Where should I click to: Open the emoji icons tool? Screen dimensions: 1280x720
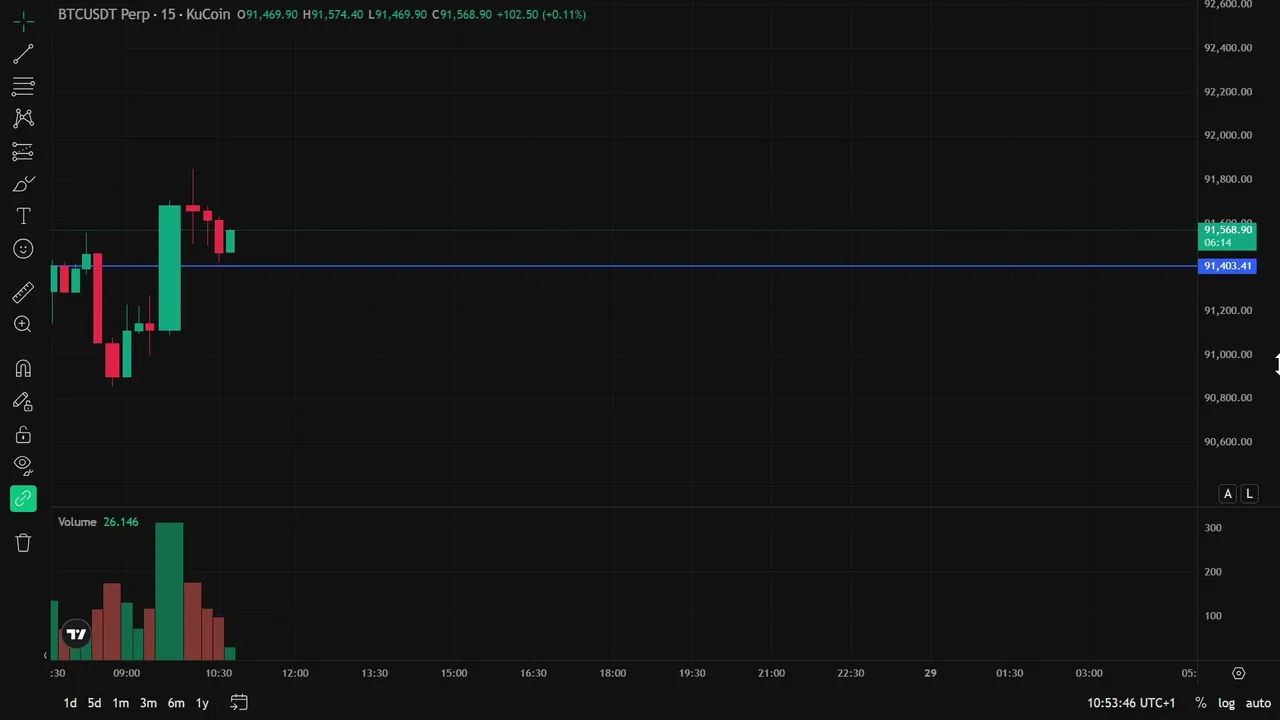[x=23, y=249]
